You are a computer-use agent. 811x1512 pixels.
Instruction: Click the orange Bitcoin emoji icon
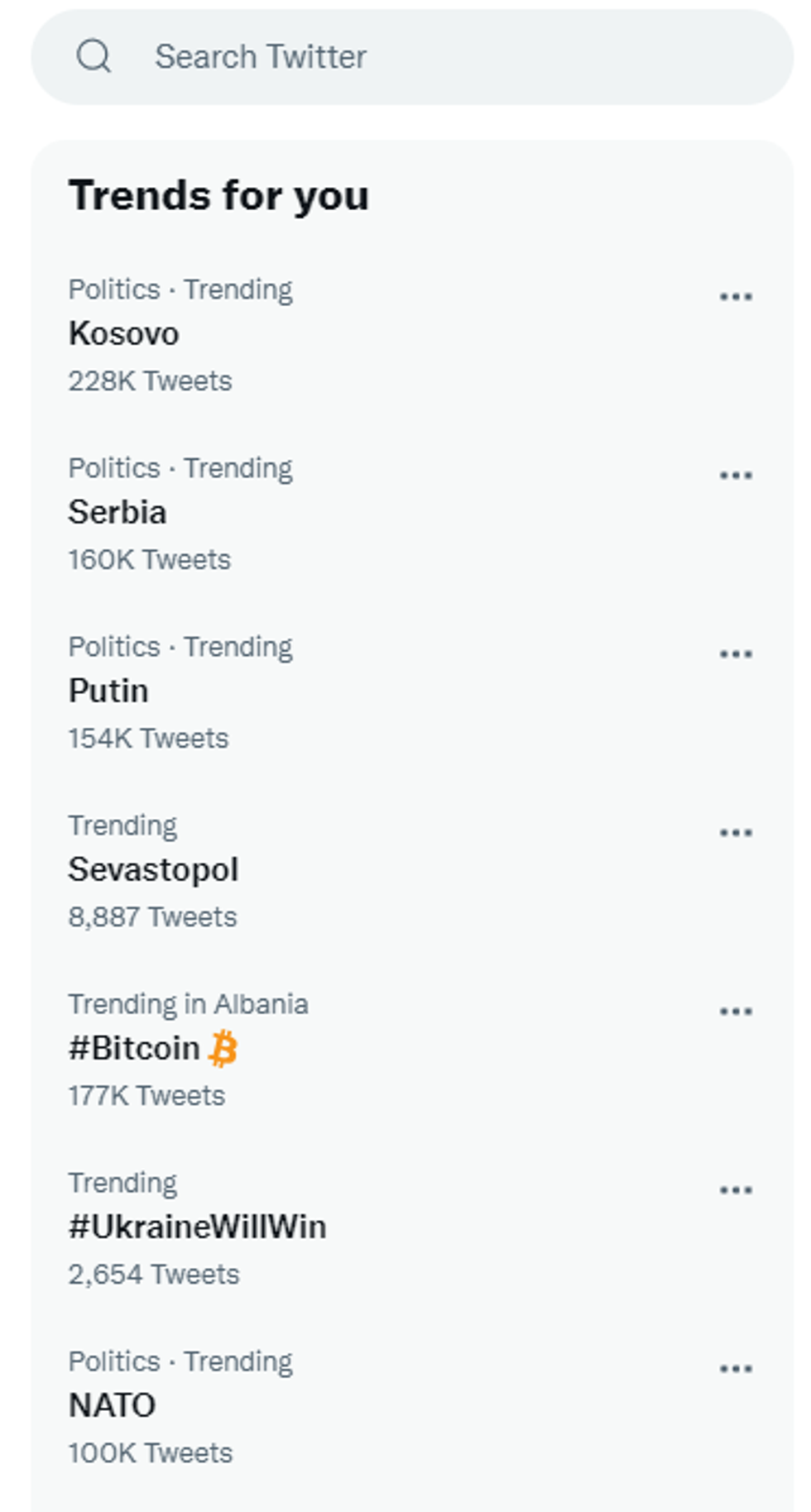coord(223,1048)
